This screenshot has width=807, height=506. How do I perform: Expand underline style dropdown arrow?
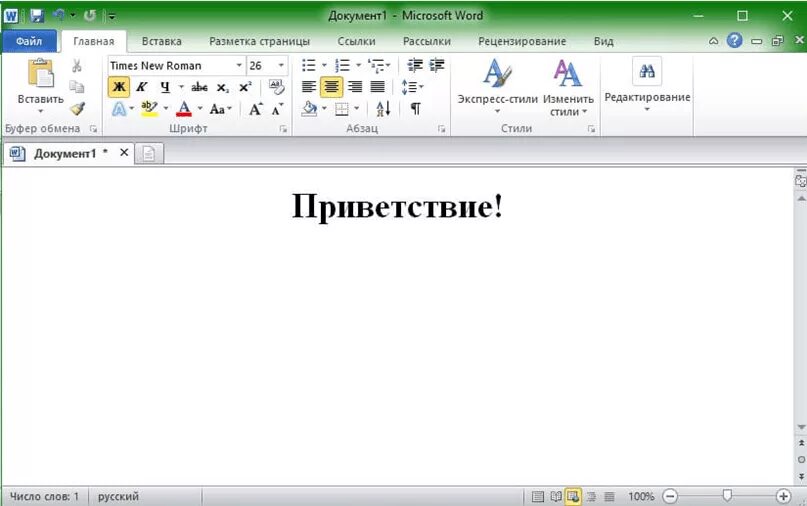(181, 87)
